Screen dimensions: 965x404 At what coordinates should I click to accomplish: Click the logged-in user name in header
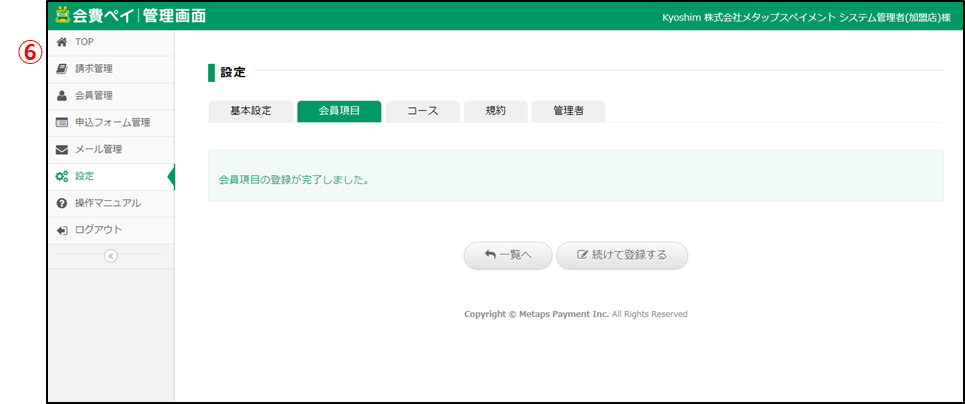point(805,17)
